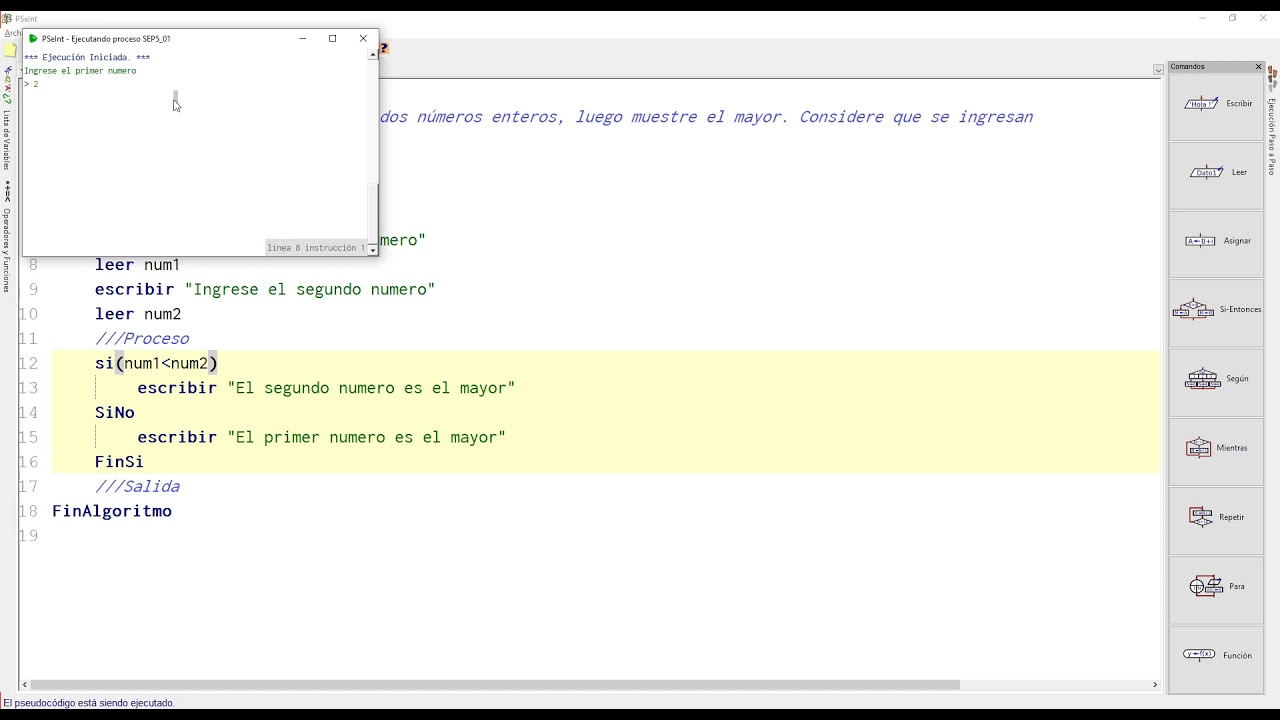Open the Operadores y Funciones side panel
Screen dimensions: 1280x720
point(6,250)
